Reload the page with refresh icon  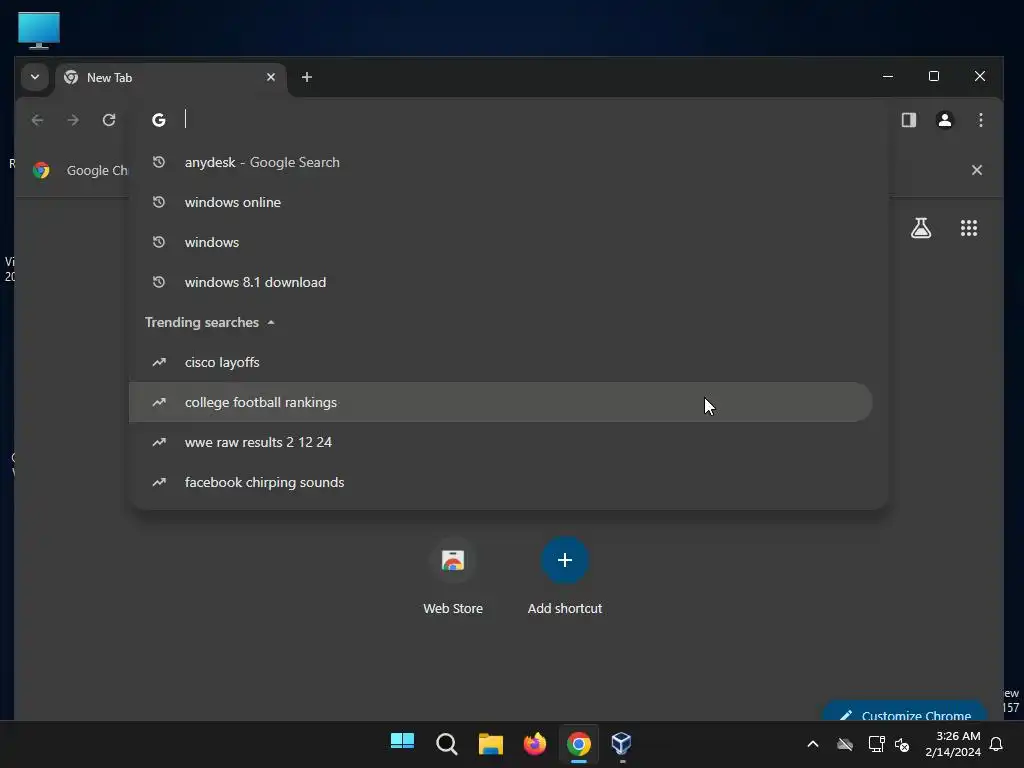click(109, 120)
